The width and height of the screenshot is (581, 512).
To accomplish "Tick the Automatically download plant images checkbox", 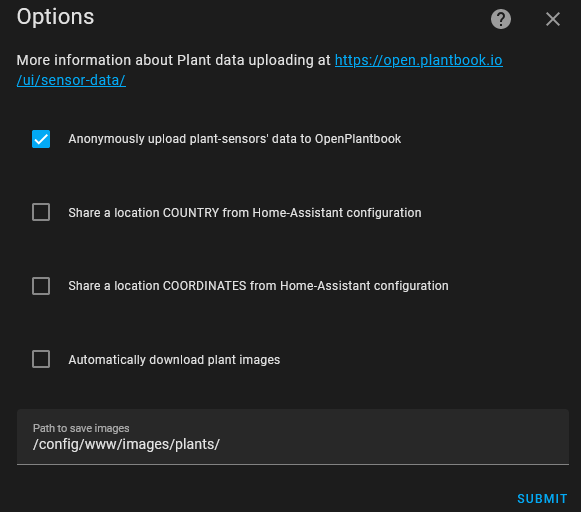I will click(41, 359).
